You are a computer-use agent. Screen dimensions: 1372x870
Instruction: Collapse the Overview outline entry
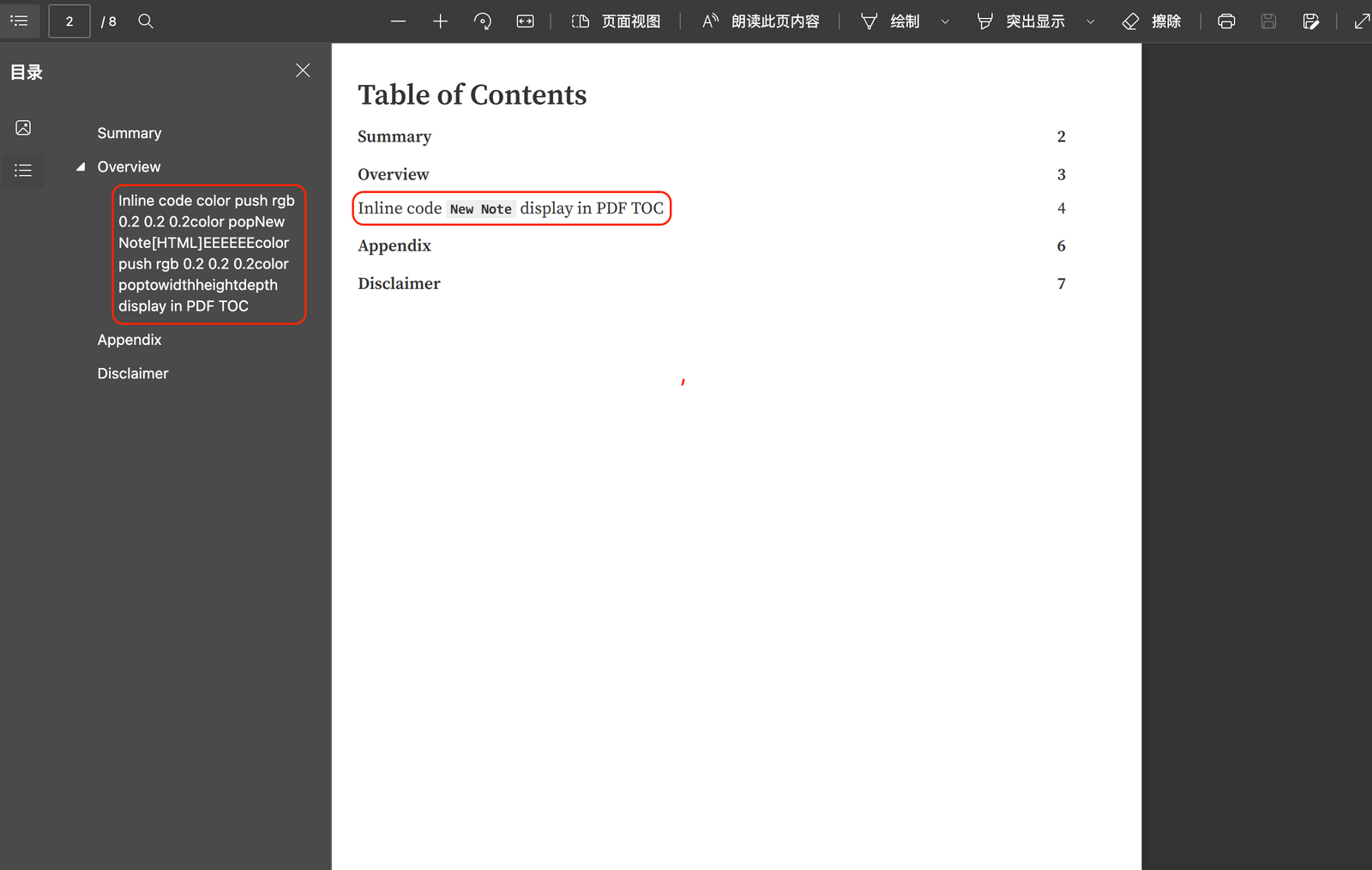(81, 167)
